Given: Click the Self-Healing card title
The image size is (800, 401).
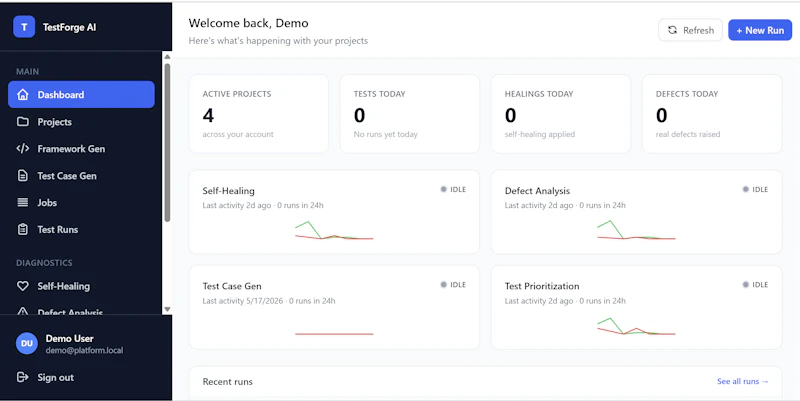Looking at the screenshot, I should [x=229, y=191].
